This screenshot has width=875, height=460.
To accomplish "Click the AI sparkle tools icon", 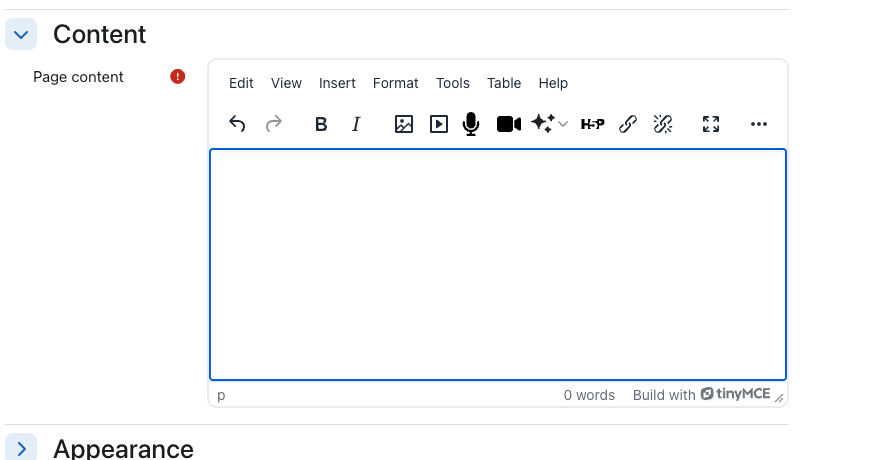I will click(542, 123).
